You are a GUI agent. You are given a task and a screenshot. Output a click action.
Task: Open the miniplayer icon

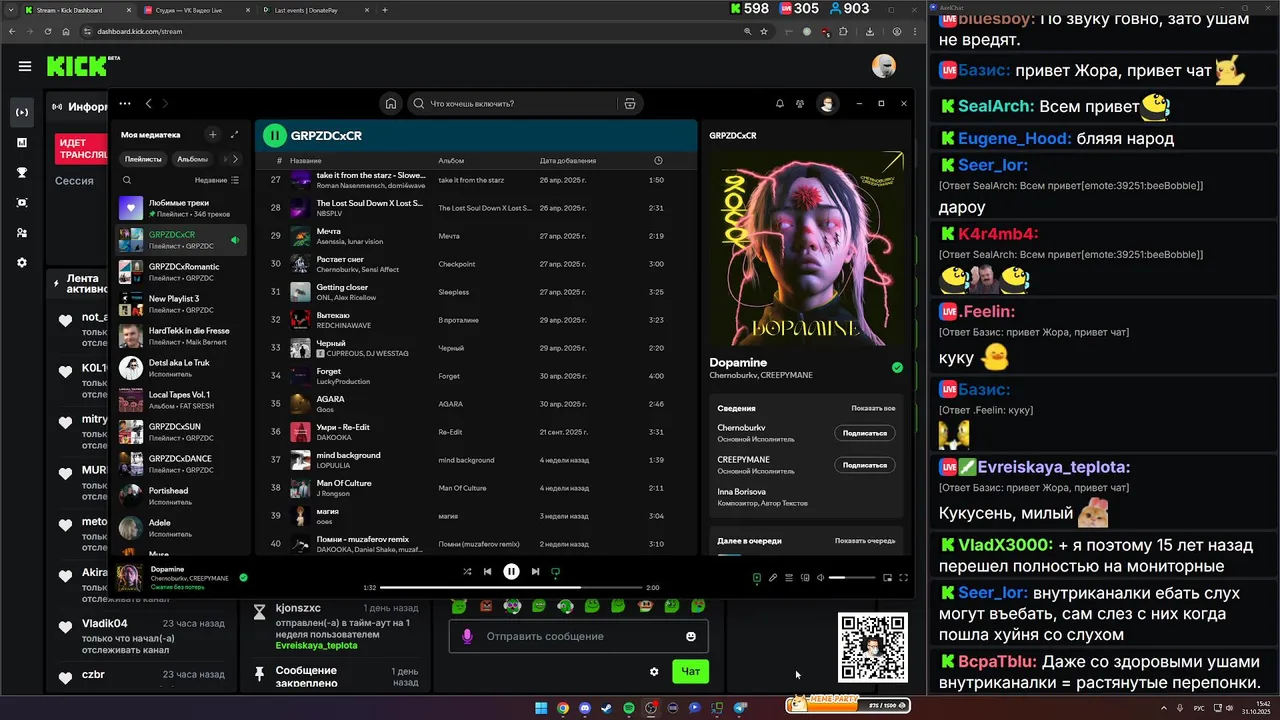click(x=887, y=577)
